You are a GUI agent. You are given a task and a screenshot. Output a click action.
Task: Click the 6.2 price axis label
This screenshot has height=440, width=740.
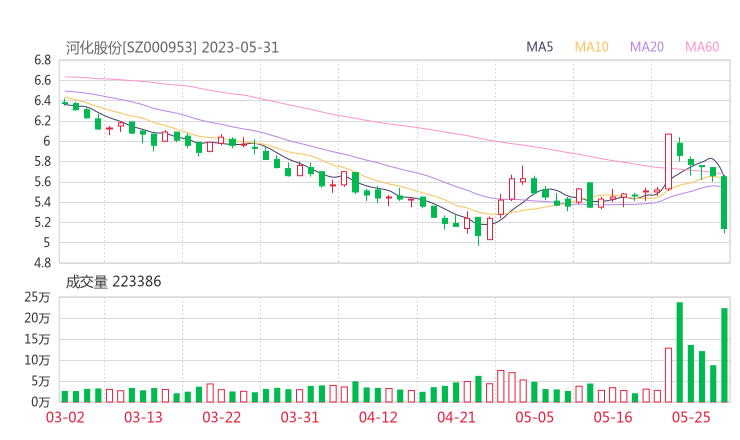pyautogui.click(x=42, y=121)
